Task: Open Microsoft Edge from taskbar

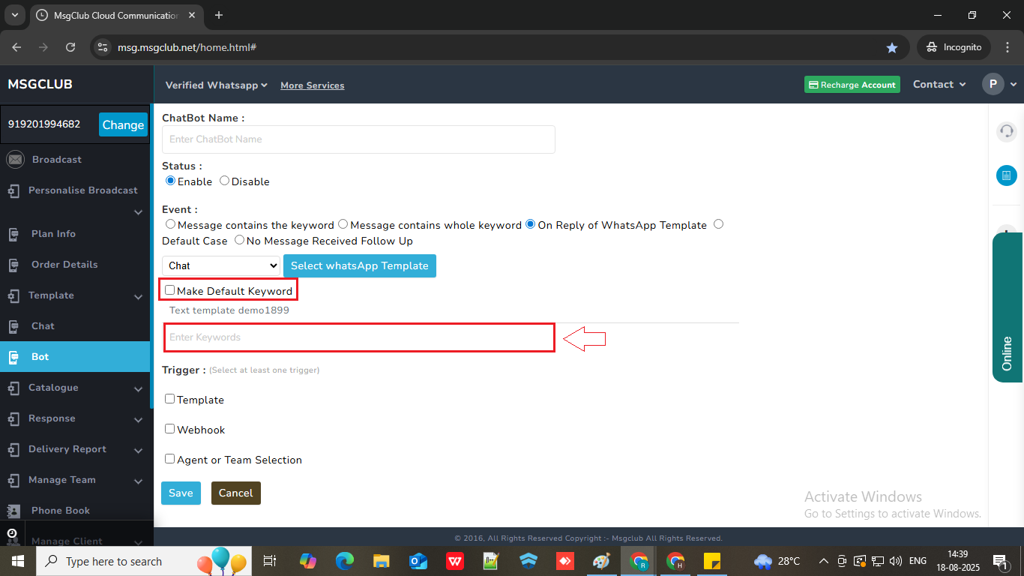Action: click(344, 561)
